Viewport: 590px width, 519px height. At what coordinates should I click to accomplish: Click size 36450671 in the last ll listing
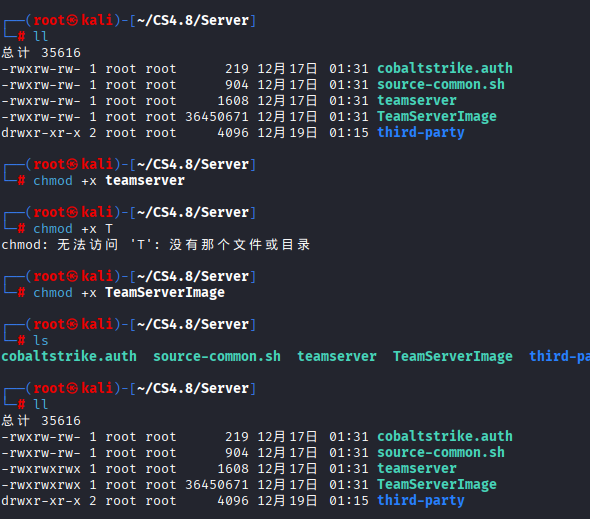pos(217,485)
